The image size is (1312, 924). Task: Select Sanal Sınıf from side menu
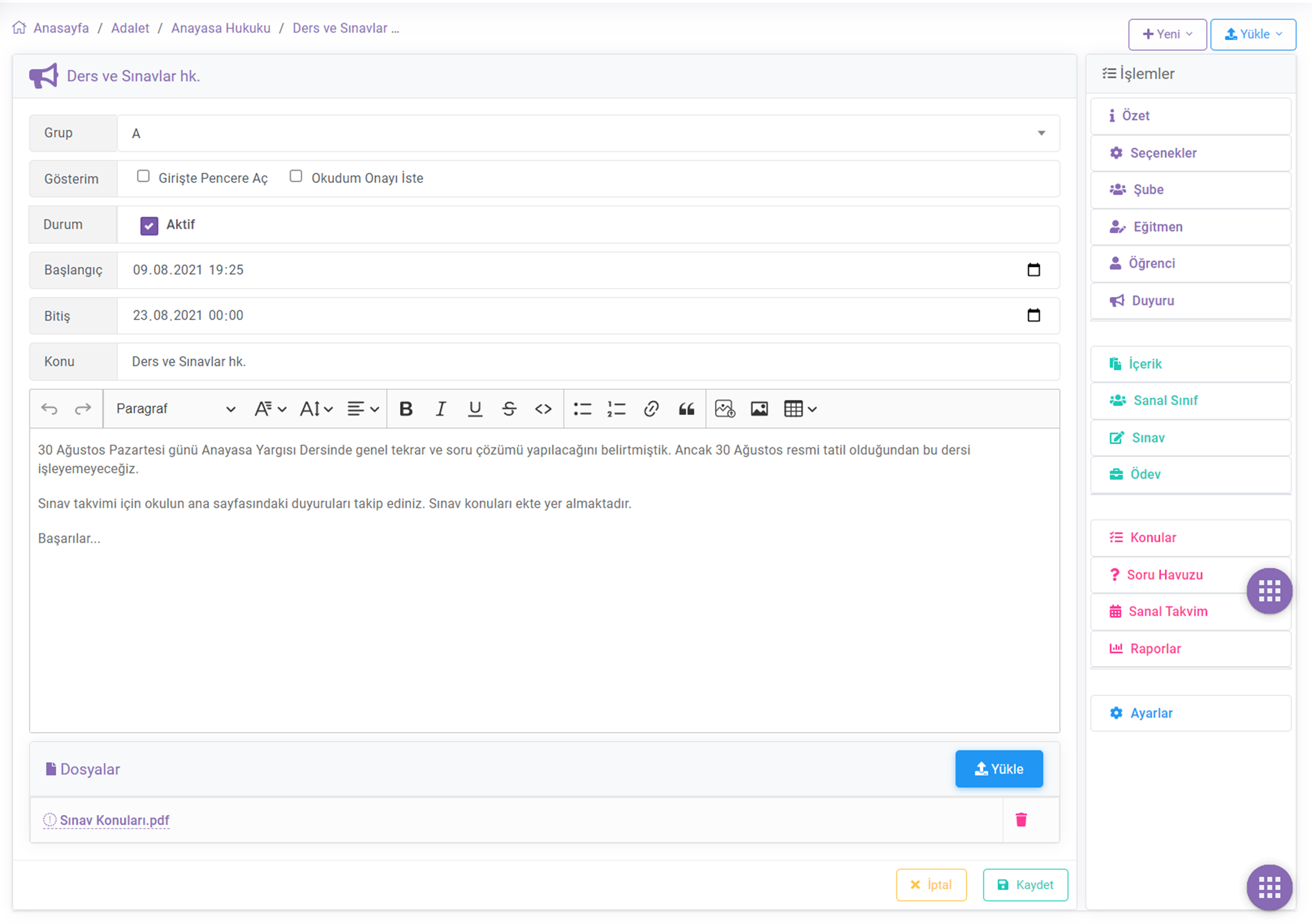pyautogui.click(x=1165, y=400)
